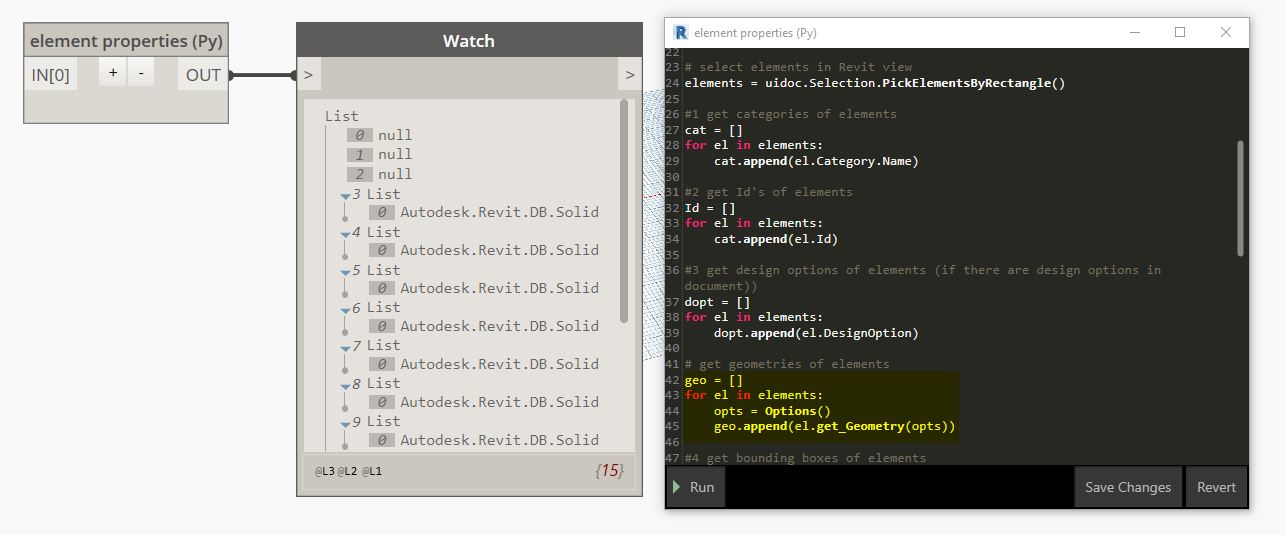
Task: Collapse list item 9 in Watch
Action: [345, 423]
